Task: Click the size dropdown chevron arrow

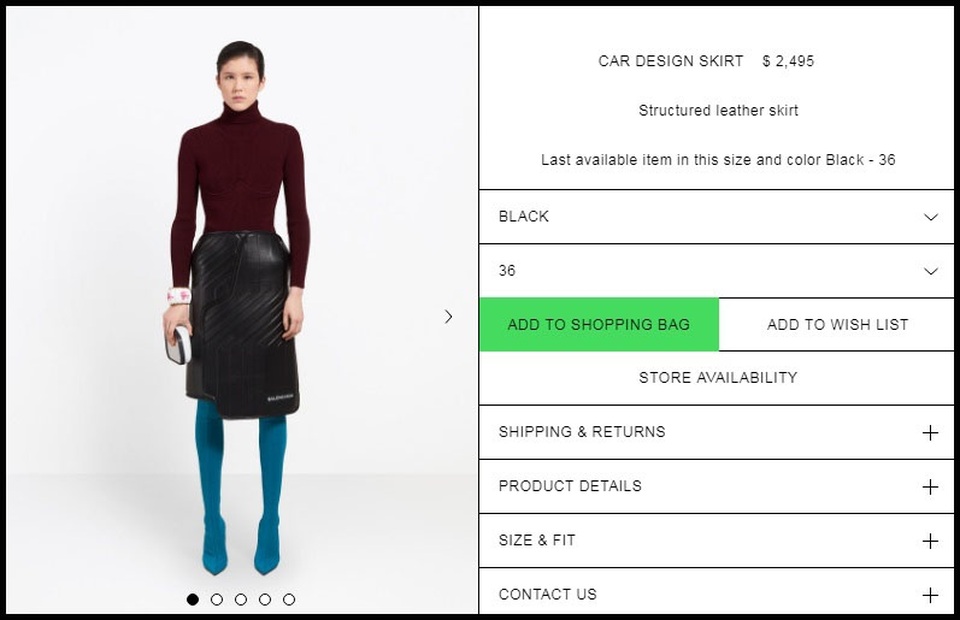Action: tap(931, 271)
